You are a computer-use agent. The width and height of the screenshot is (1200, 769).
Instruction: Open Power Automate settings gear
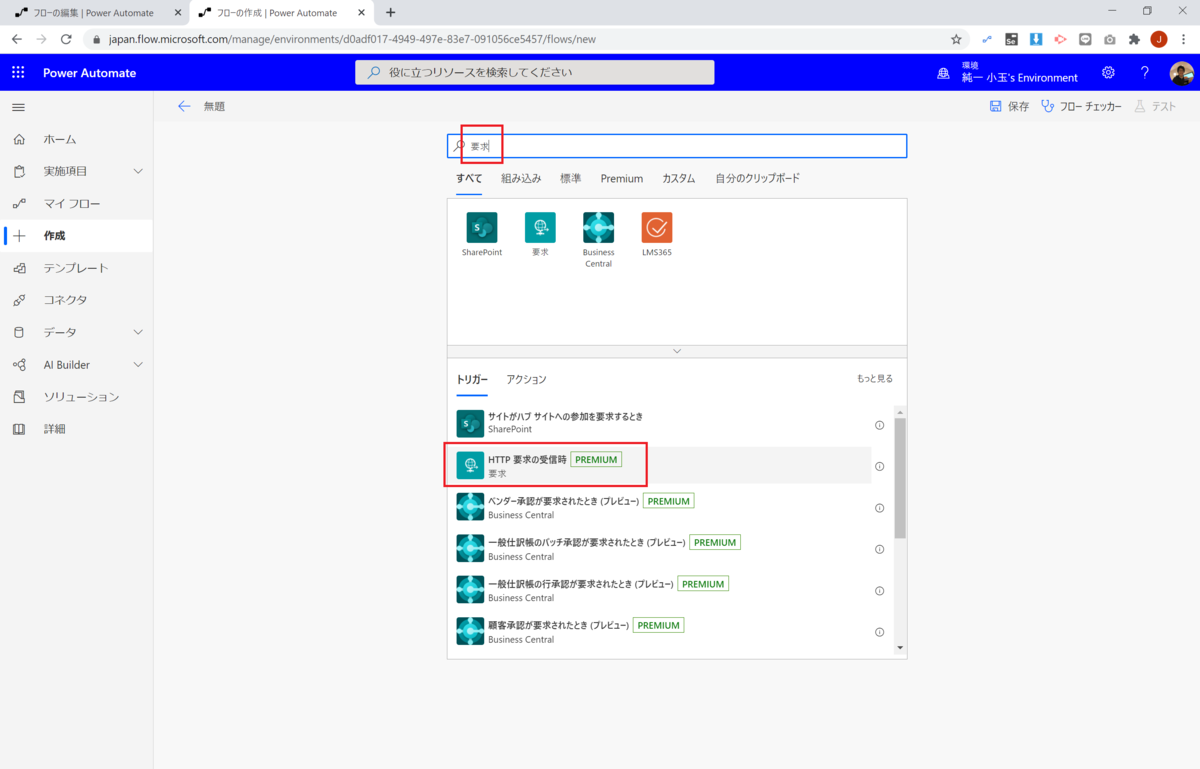(x=1108, y=73)
